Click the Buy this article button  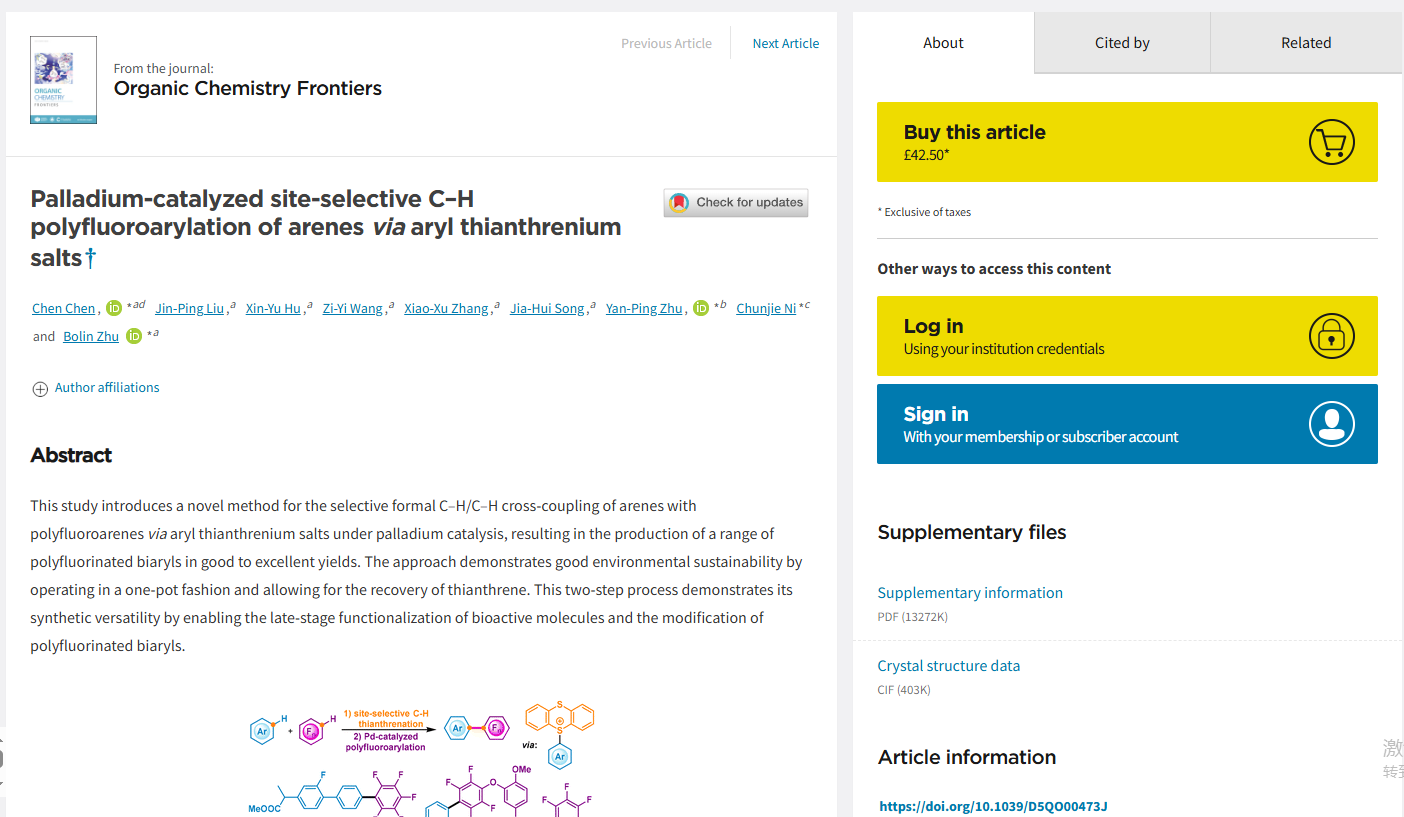tap(1127, 142)
